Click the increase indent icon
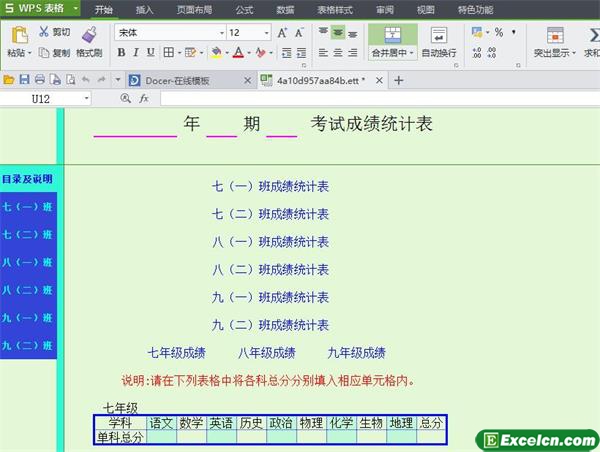600x452 pixels. click(302, 52)
